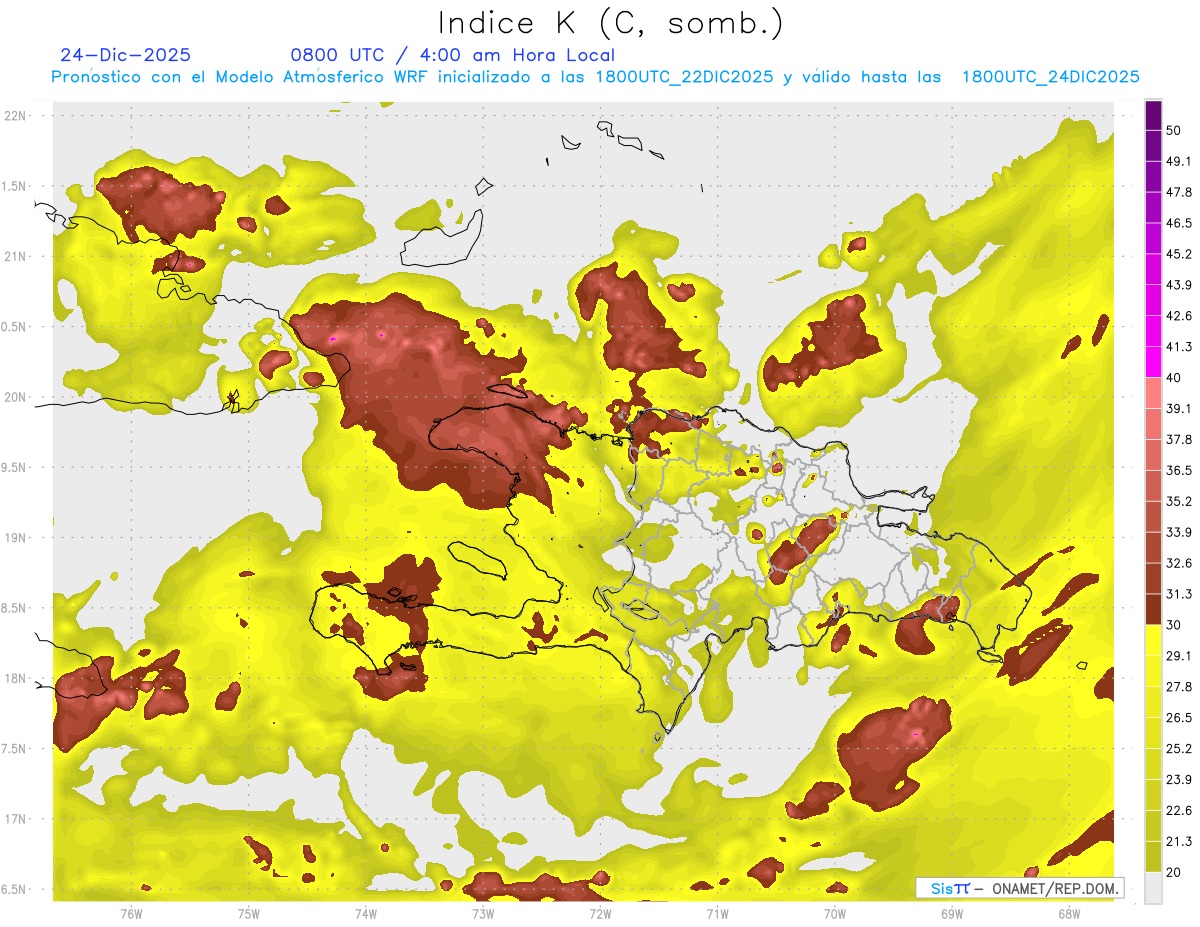
Task: Click the '71W' longitude label
Action: click(x=717, y=914)
